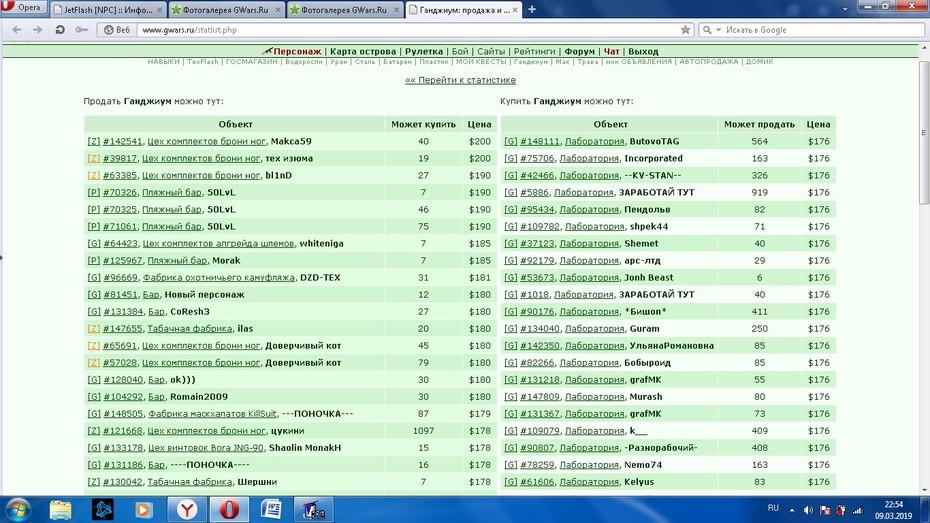Click [Z] sector tag of #39817 row
Image resolution: width=930 pixels, height=523 pixels.
(94, 158)
